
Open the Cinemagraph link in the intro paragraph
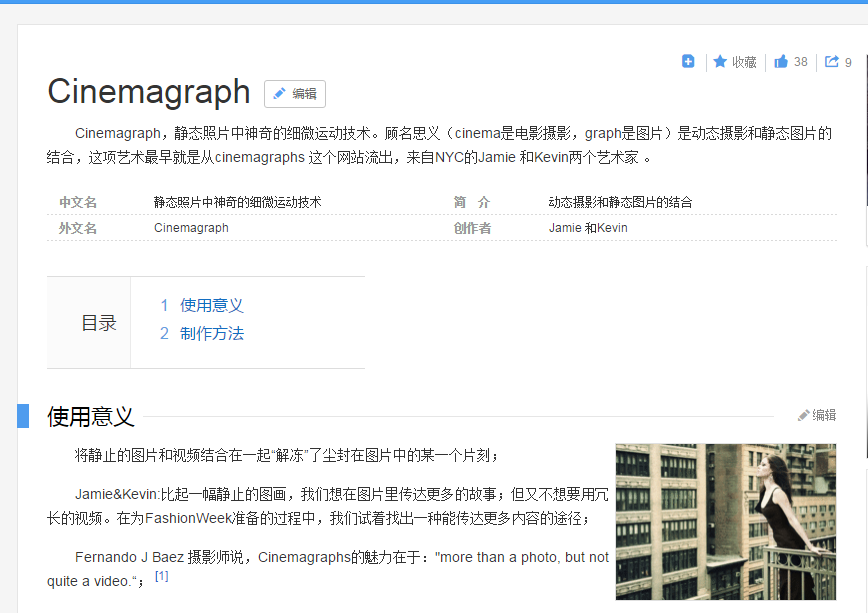point(118,132)
